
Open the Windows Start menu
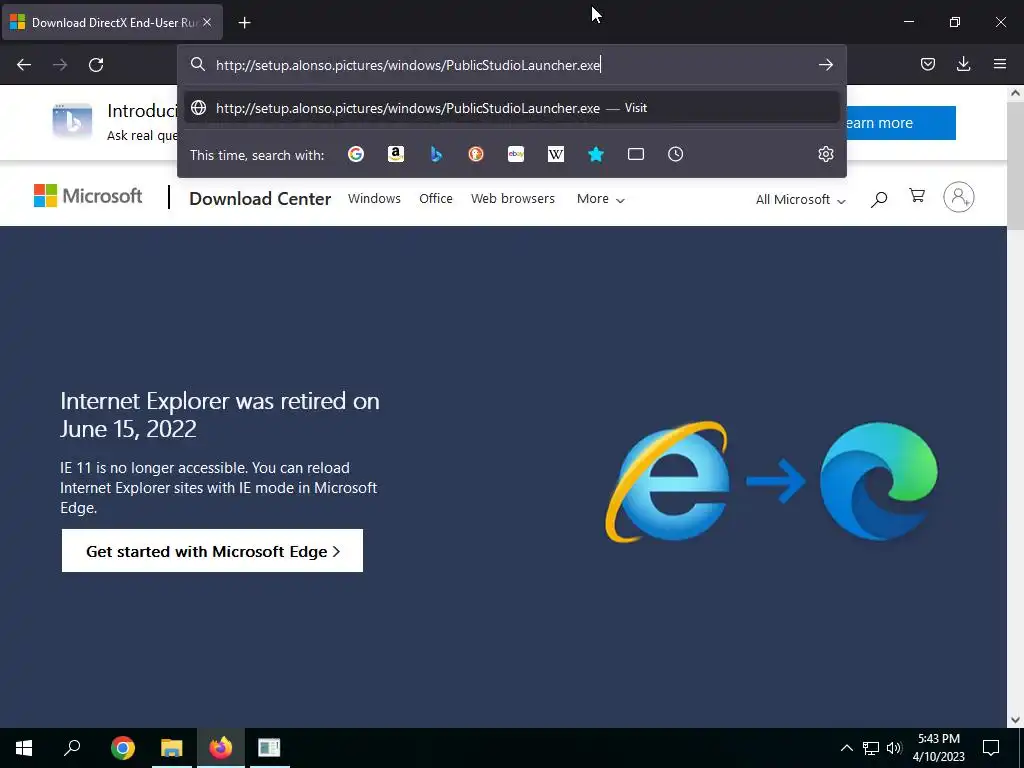[24, 747]
